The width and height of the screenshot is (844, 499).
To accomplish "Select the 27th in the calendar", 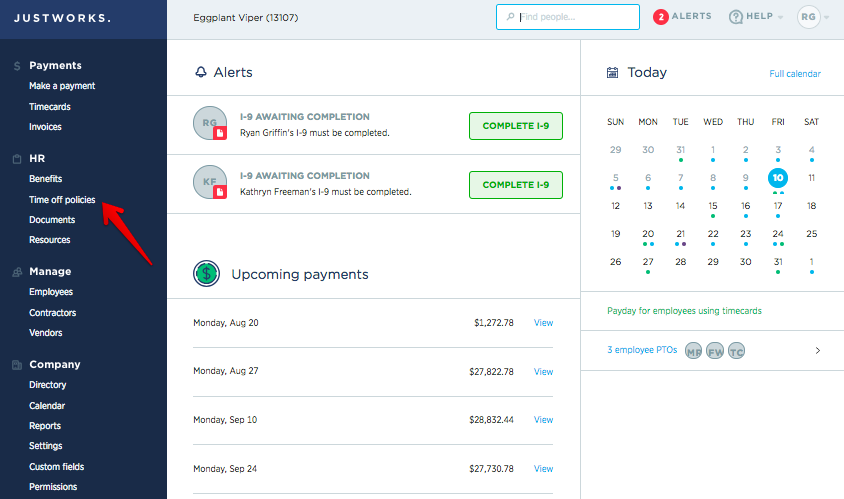I will pos(648,262).
